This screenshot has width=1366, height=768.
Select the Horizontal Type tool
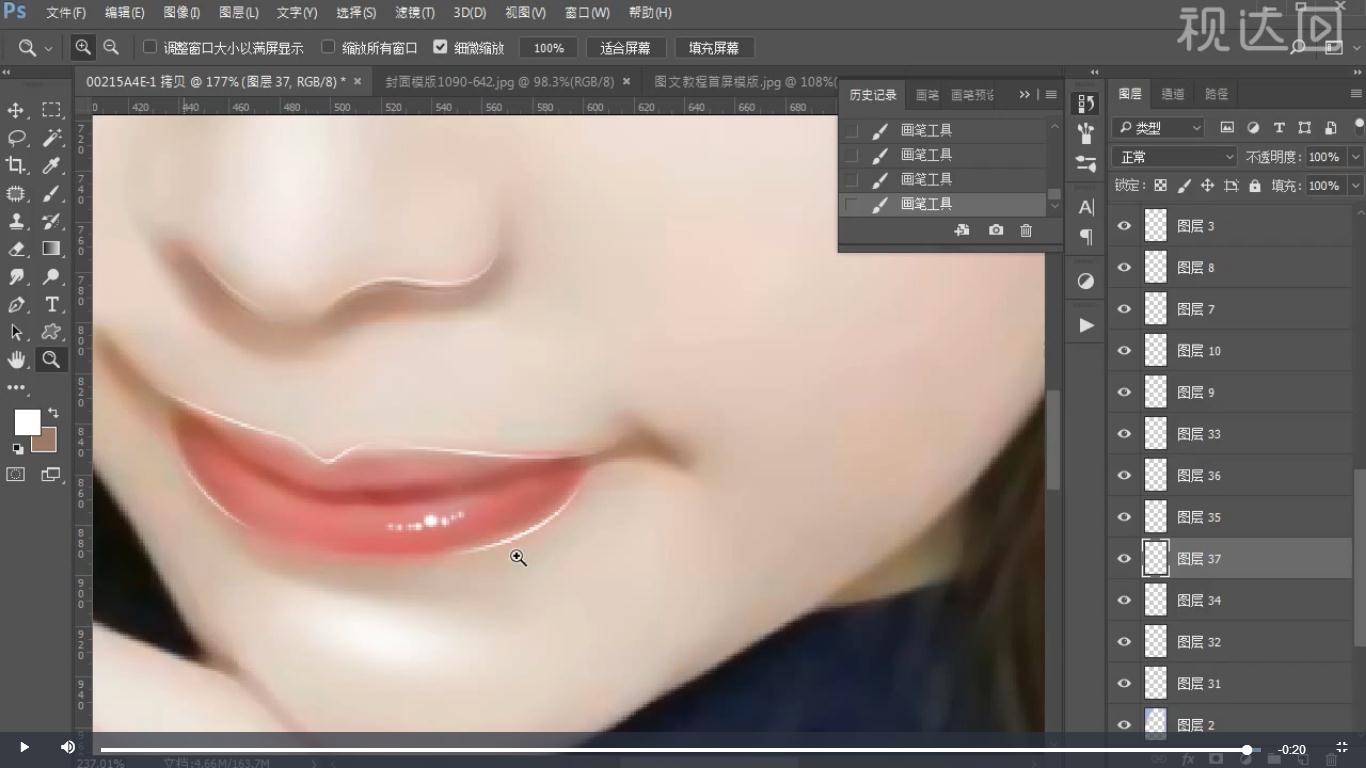tap(51, 305)
